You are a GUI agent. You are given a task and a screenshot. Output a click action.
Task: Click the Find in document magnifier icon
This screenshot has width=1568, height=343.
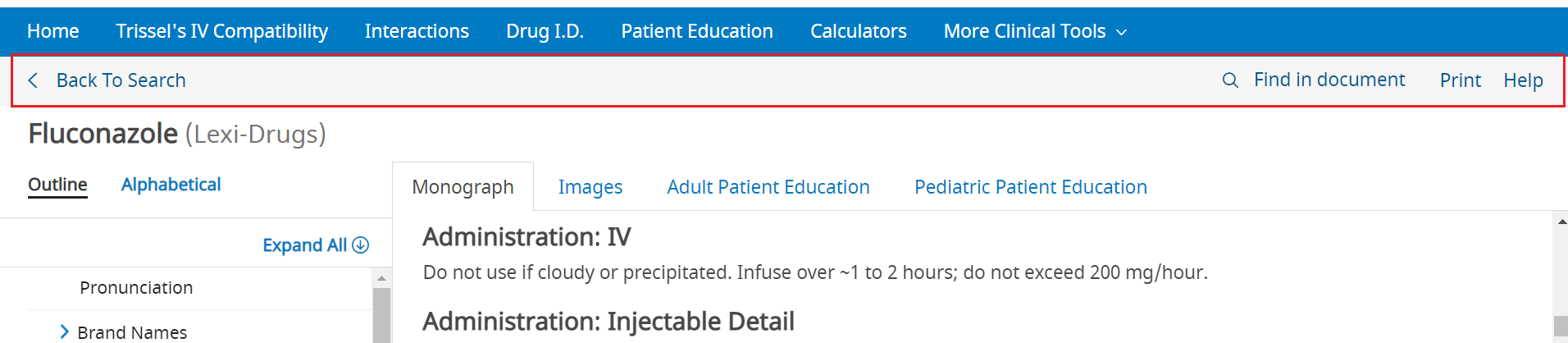click(x=1230, y=80)
